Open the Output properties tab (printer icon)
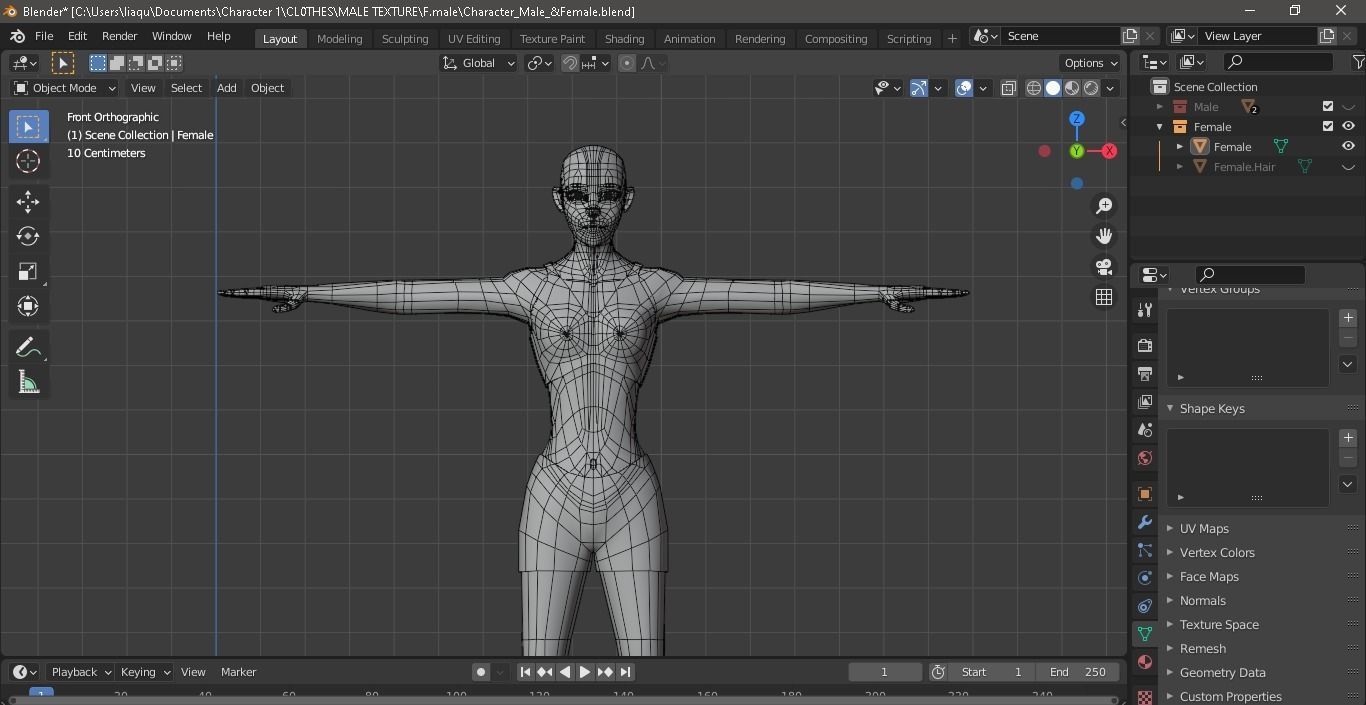 [x=1145, y=373]
